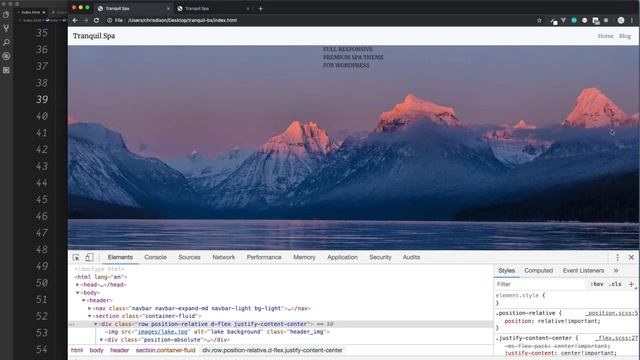
Task: Expand the nav navbar element node
Action: click(x=89, y=309)
